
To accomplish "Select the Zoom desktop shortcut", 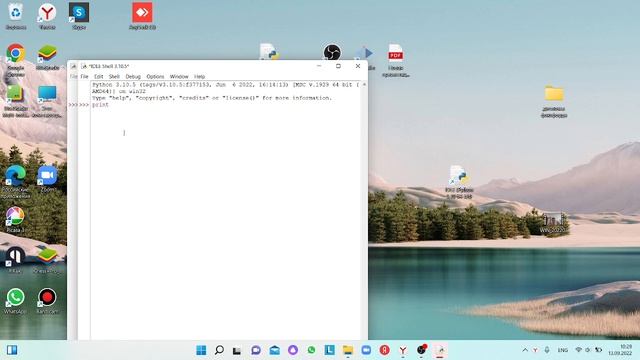I will [x=47, y=179].
